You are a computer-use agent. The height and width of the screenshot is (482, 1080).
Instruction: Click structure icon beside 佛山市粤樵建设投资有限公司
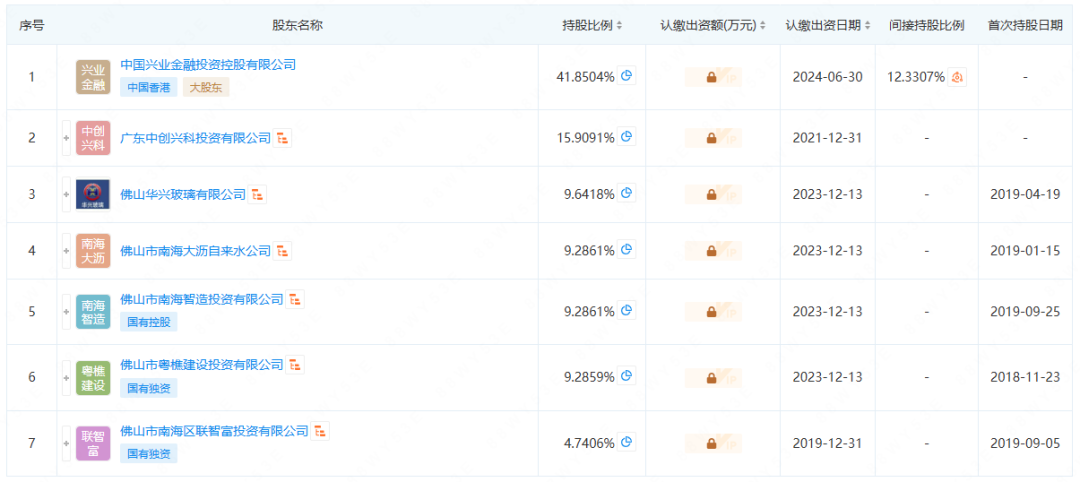tap(296, 365)
